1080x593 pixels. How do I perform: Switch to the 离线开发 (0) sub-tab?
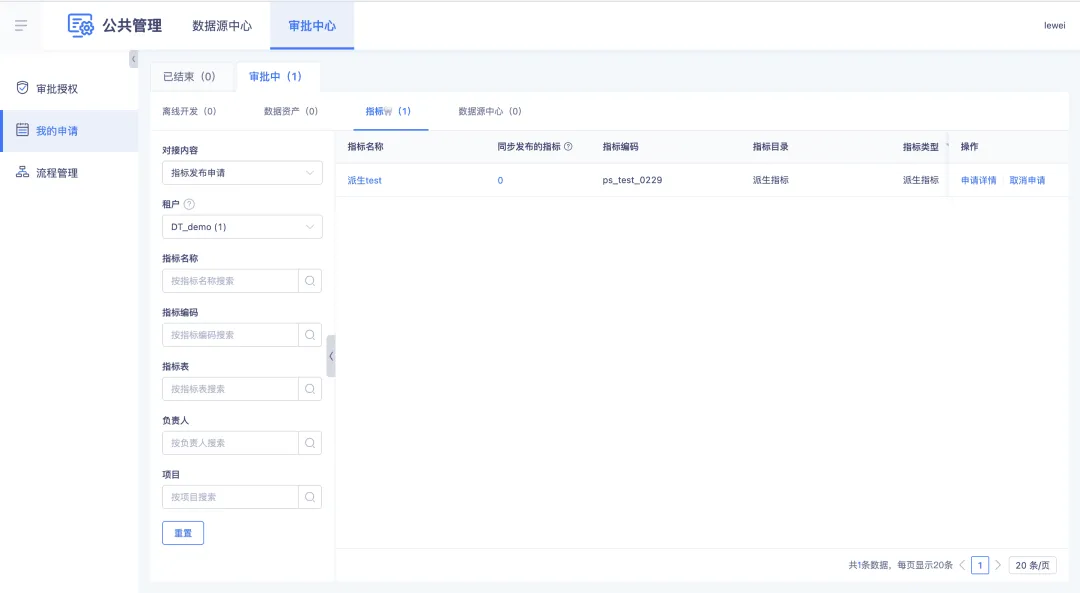pyautogui.click(x=189, y=111)
